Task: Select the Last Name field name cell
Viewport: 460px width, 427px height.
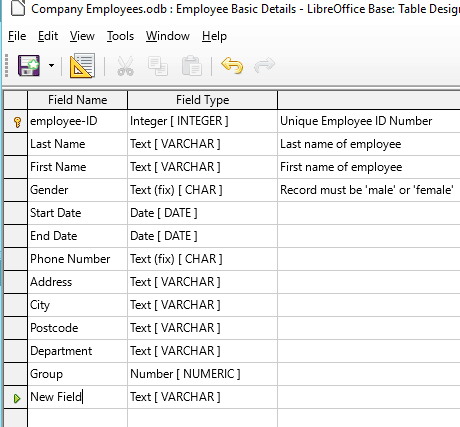Action: 77,144
